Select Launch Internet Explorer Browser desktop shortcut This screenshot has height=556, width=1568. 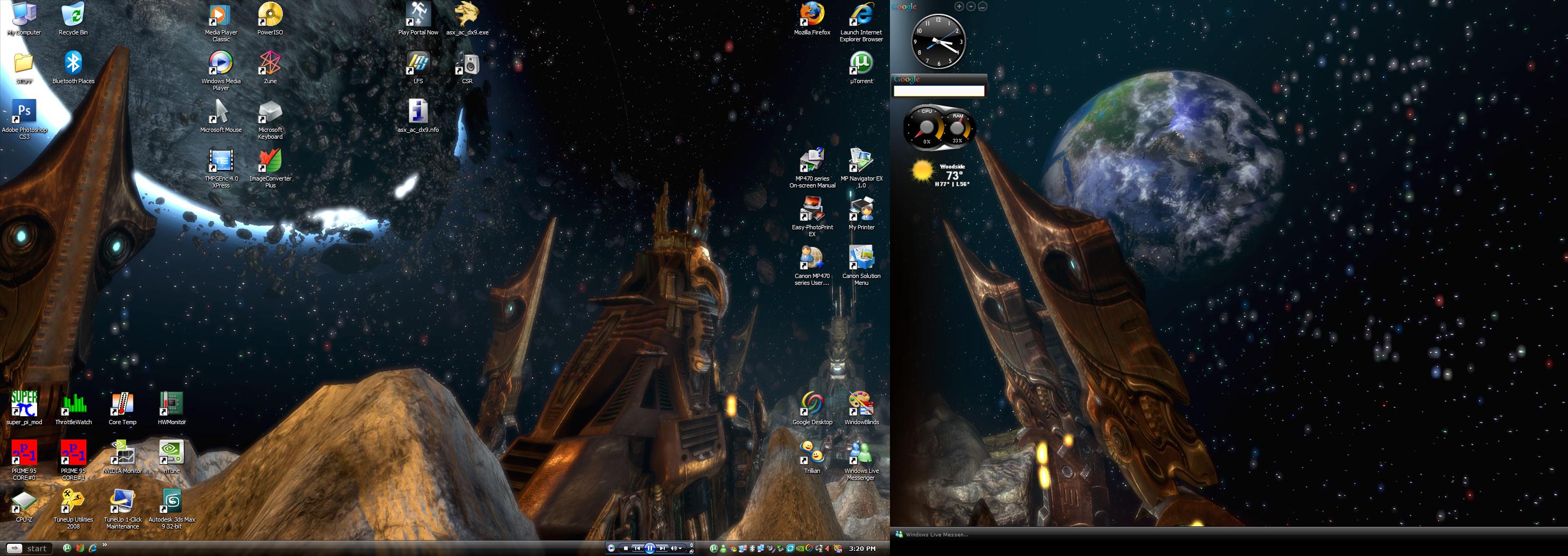pos(861,23)
